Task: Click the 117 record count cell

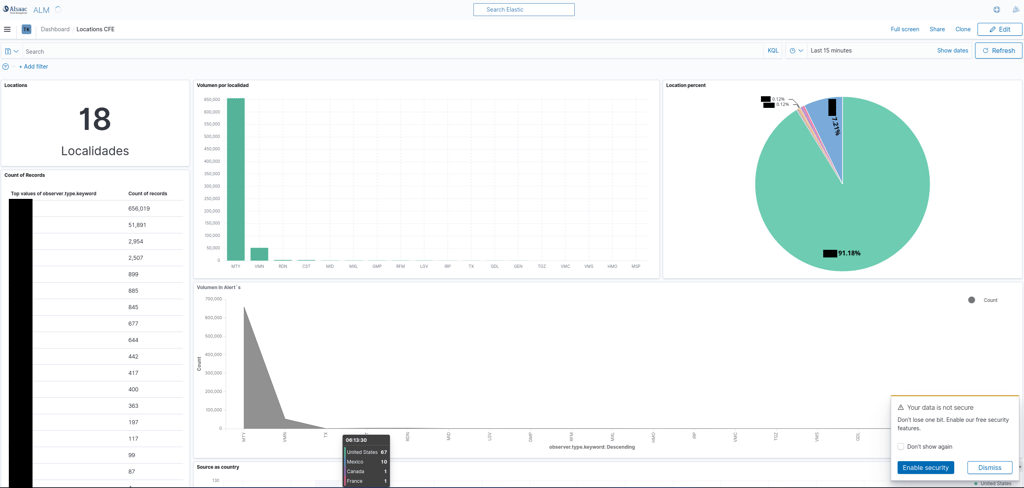Action: (133, 438)
